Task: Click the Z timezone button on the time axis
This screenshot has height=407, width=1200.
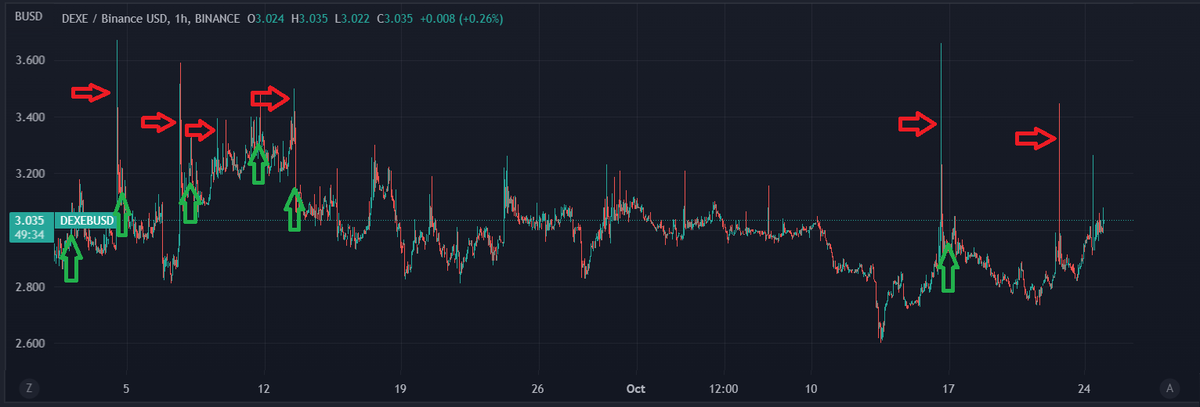Action: click(x=30, y=387)
